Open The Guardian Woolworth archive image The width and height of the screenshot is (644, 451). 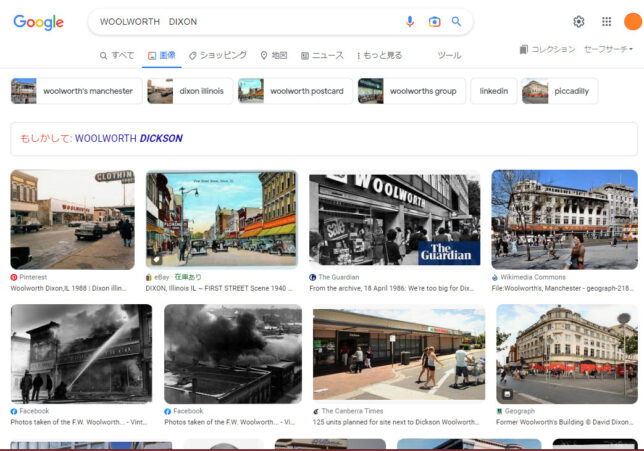coord(394,220)
